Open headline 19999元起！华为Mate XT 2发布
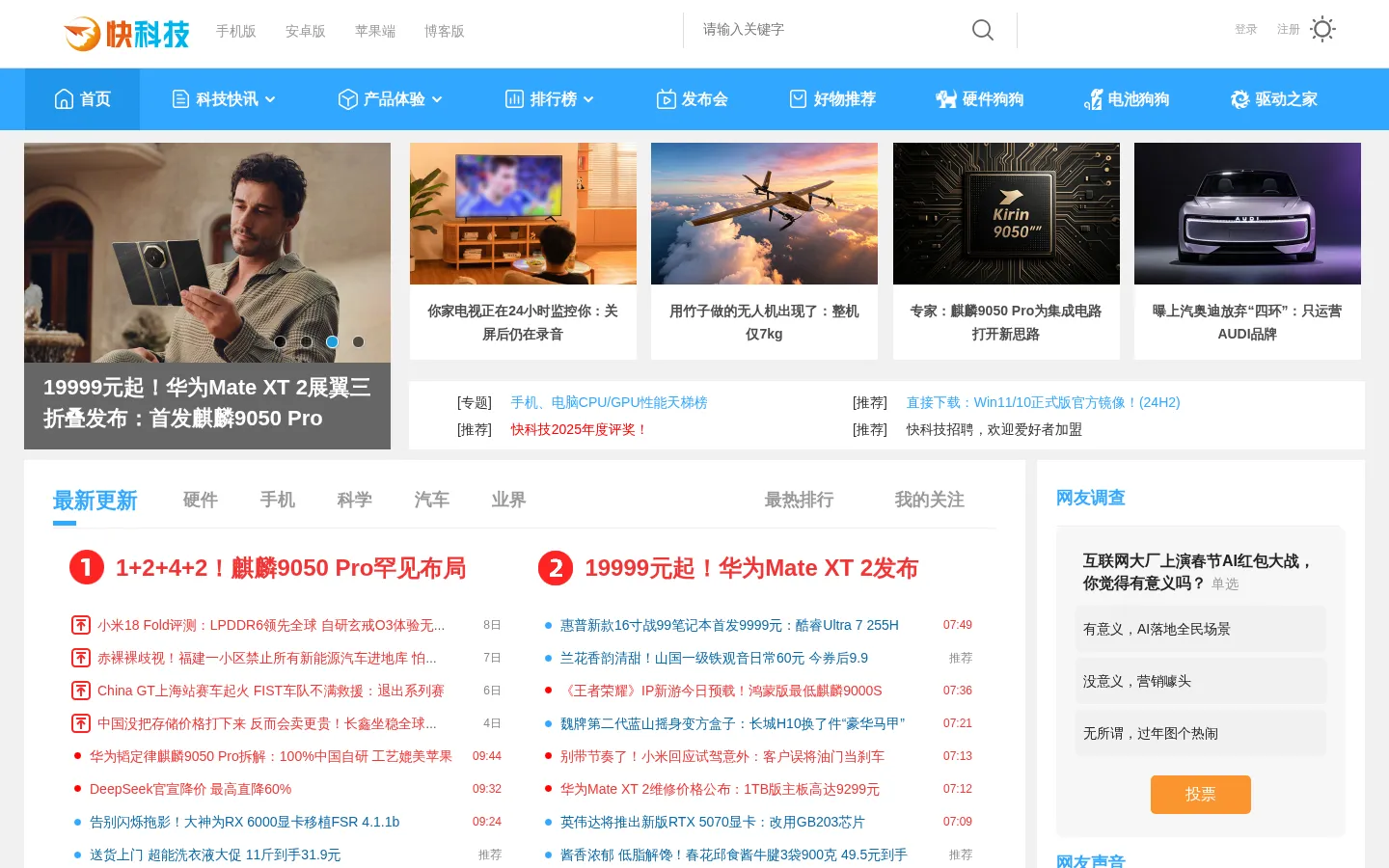This screenshot has height=868, width=1389. tap(751, 568)
